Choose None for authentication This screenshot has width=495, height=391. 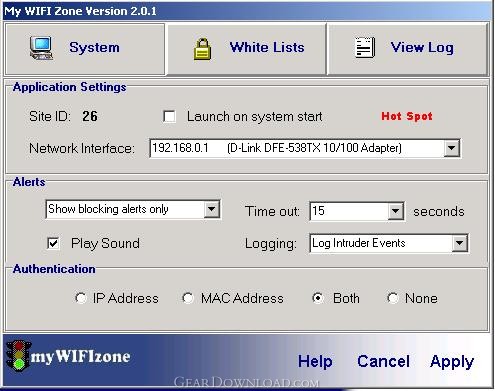[x=393, y=298]
